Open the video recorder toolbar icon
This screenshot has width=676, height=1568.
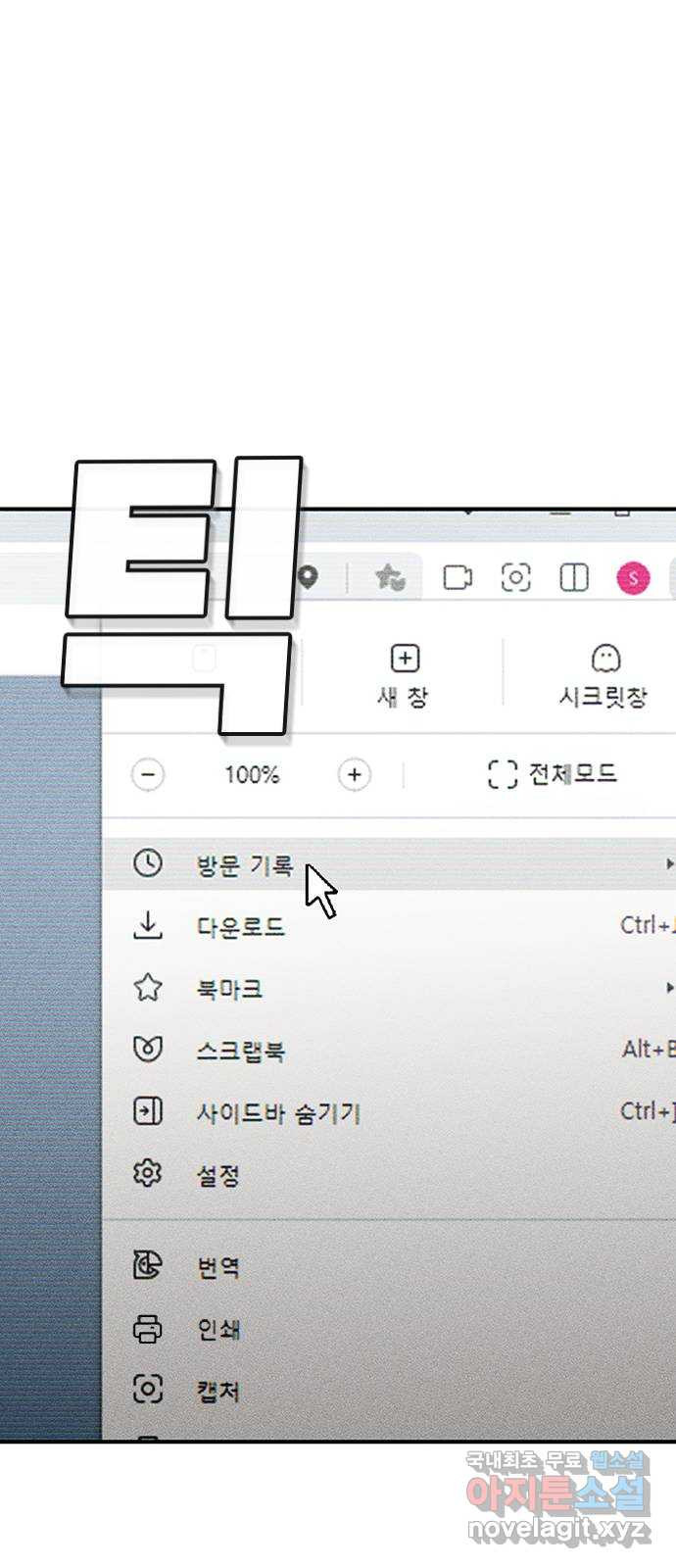458,577
